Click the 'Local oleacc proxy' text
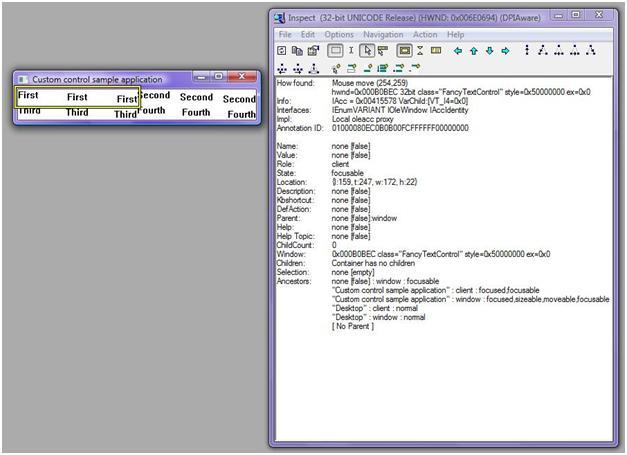The height and width of the screenshot is (455, 627). coord(363,119)
